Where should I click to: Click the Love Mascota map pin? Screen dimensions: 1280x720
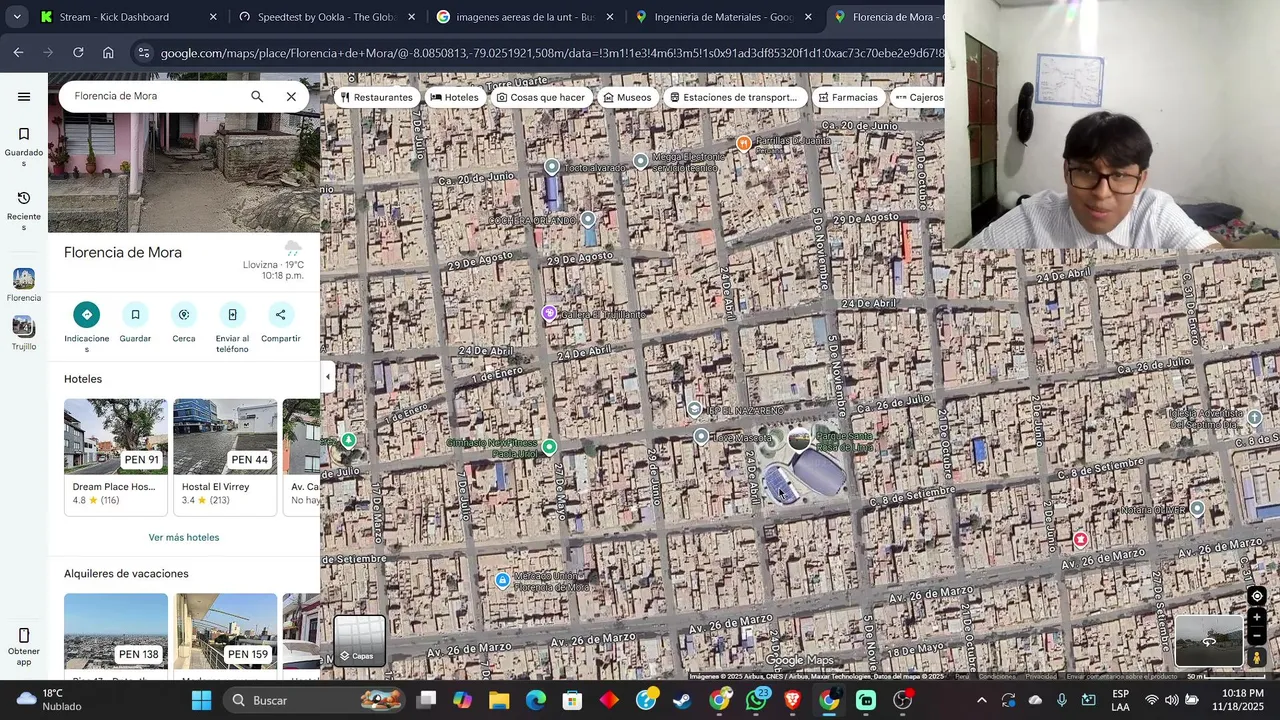(701, 437)
